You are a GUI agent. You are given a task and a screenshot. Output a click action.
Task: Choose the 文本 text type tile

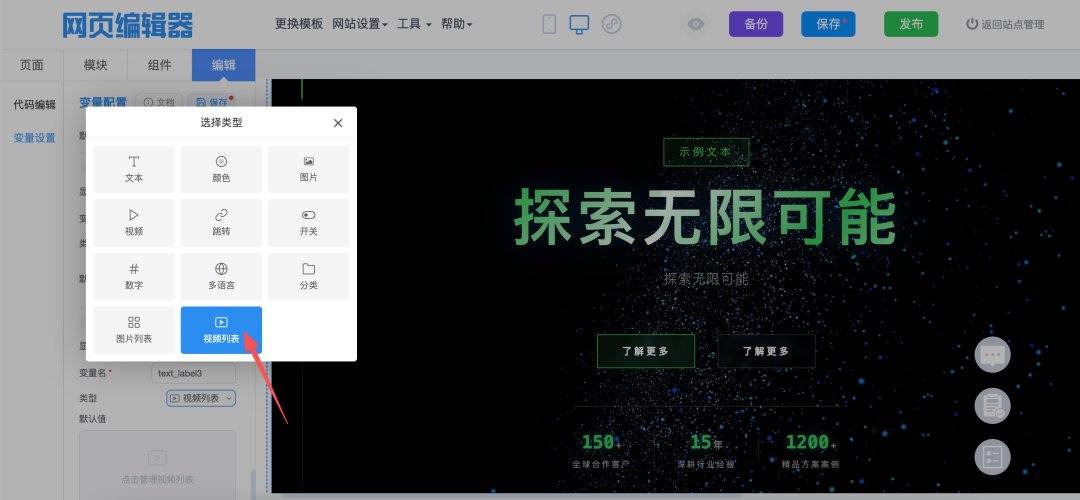pos(134,169)
